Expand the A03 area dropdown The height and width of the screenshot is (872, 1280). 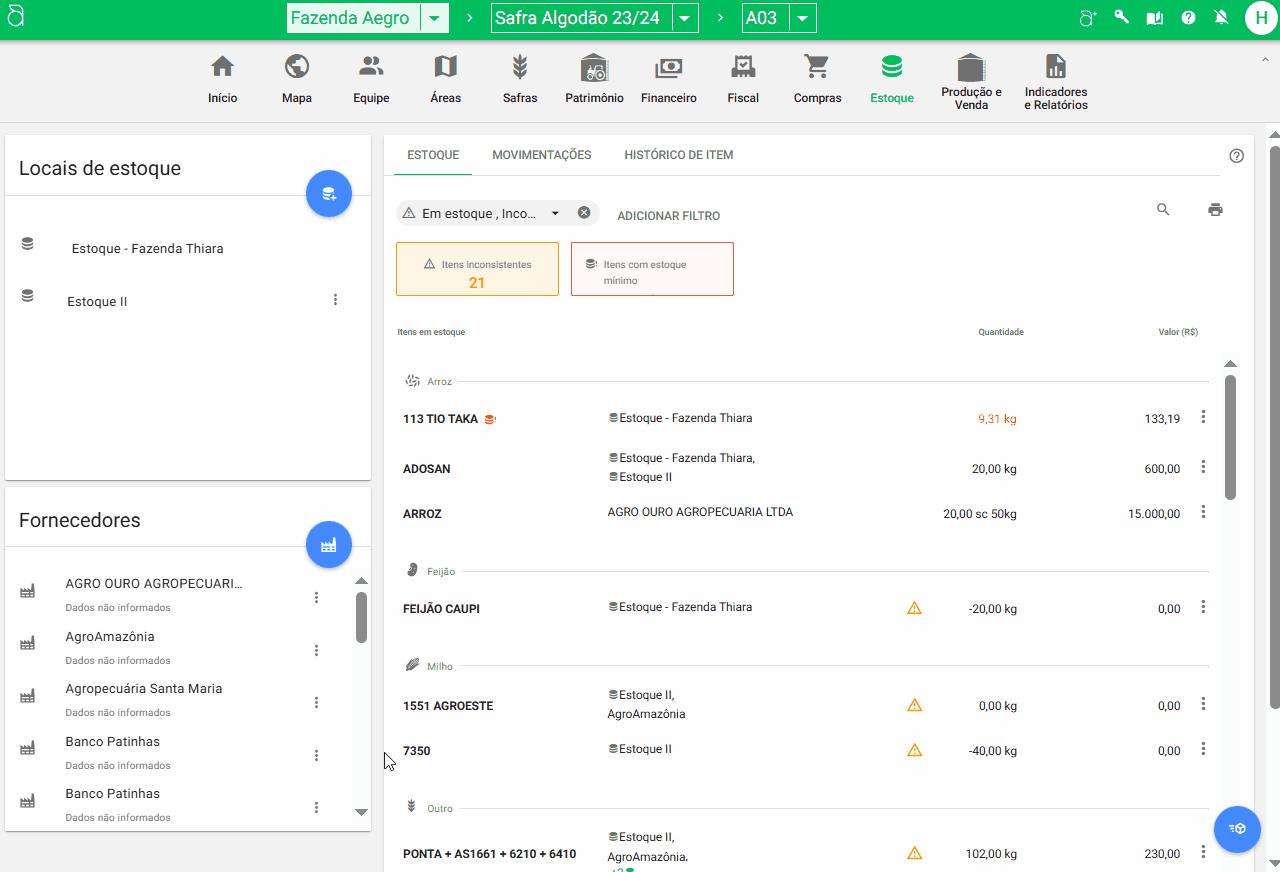click(x=803, y=19)
